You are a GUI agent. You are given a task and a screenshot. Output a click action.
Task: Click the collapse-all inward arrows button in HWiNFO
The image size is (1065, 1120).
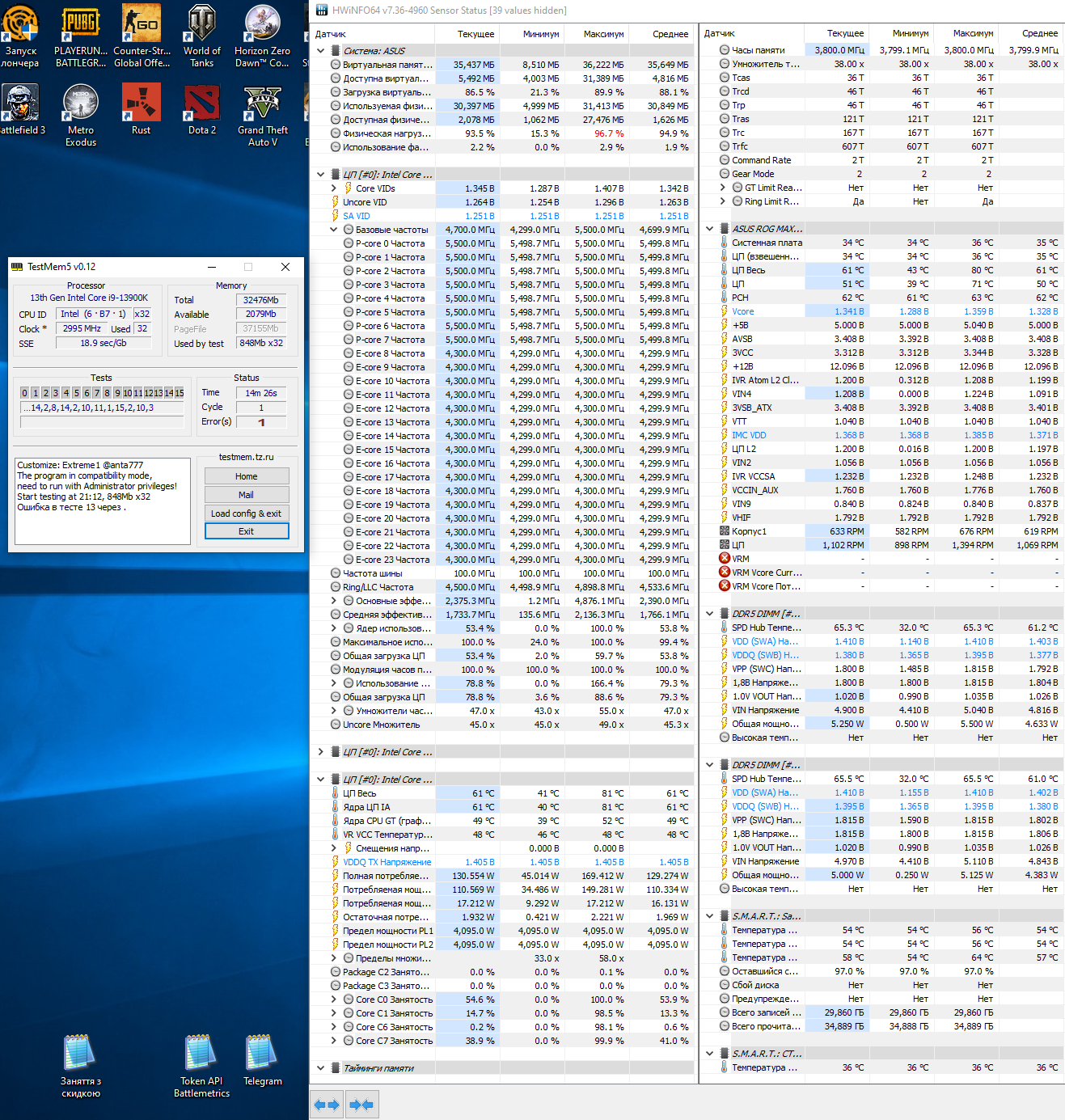click(x=361, y=1104)
